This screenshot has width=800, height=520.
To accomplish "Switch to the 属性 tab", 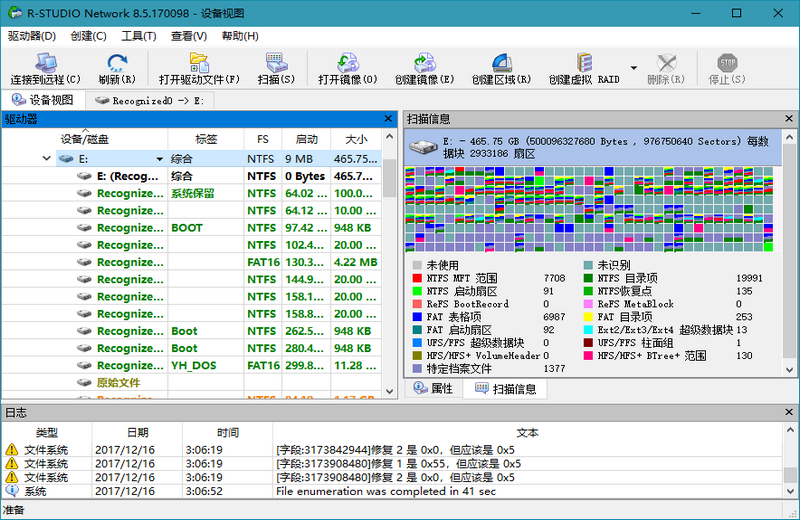I will 432,389.
